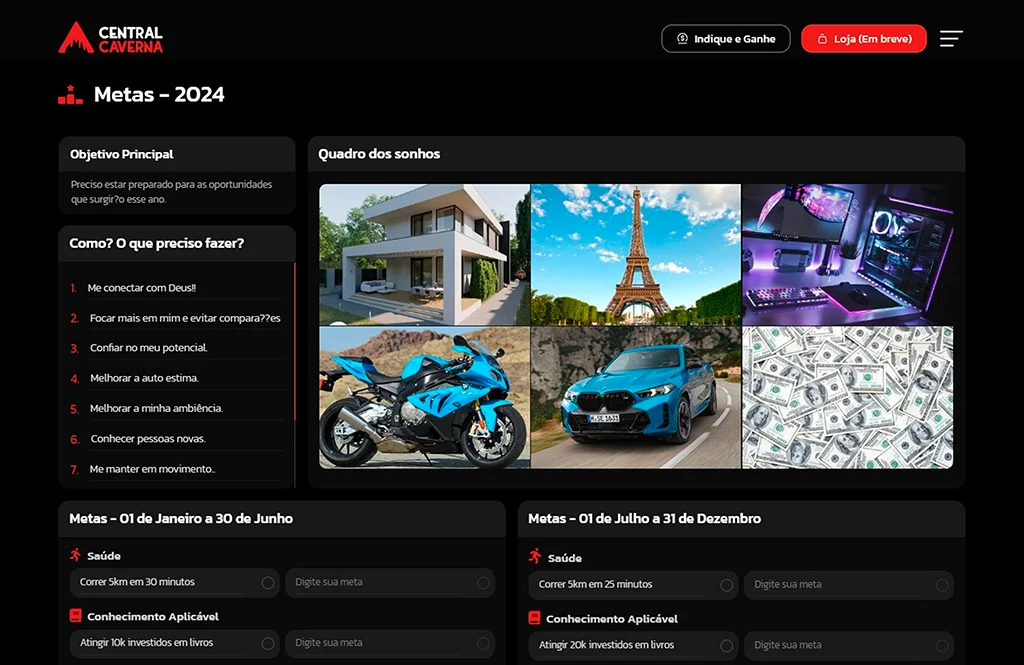Toggle circle of empty Conhecimento goal, Janeiro a Junho
The height and width of the screenshot is (665, 1024).
click(x=483, y=643)
